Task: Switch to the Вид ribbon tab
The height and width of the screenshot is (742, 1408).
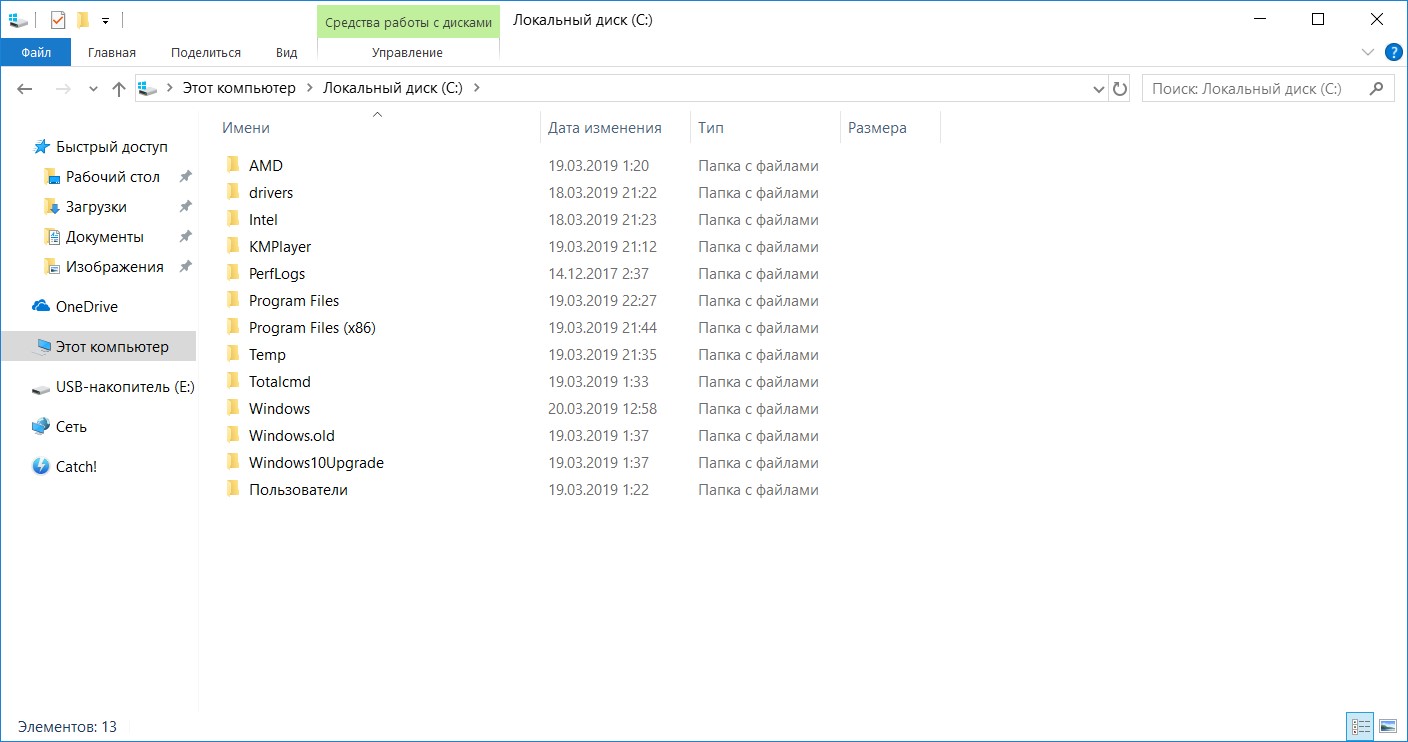Action: coord(287,52)
